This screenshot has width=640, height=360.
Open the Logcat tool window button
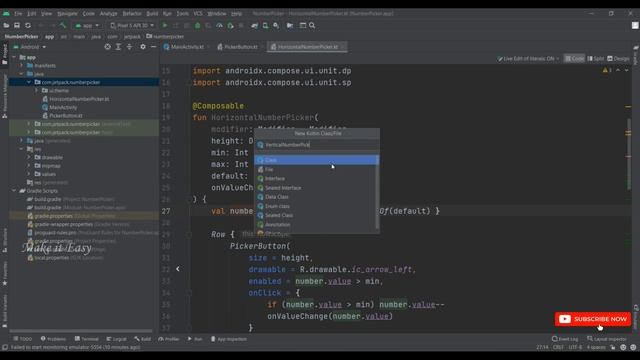[x=116, y=339]
